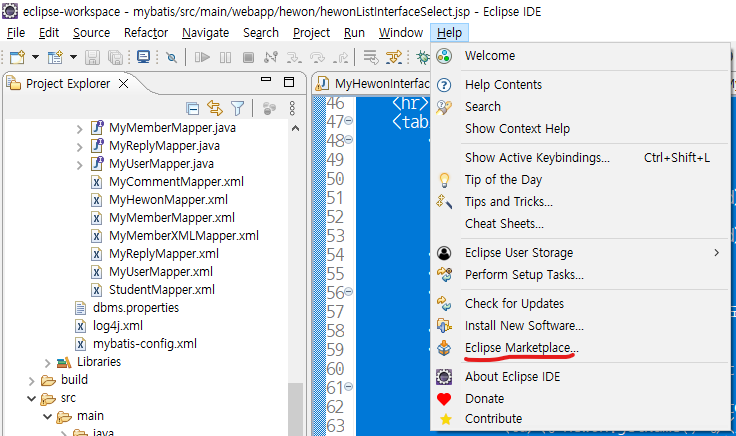The image size is (736, 436).
Task: Expand MyReplyMapper.java tree node
Action: (79, 147)
